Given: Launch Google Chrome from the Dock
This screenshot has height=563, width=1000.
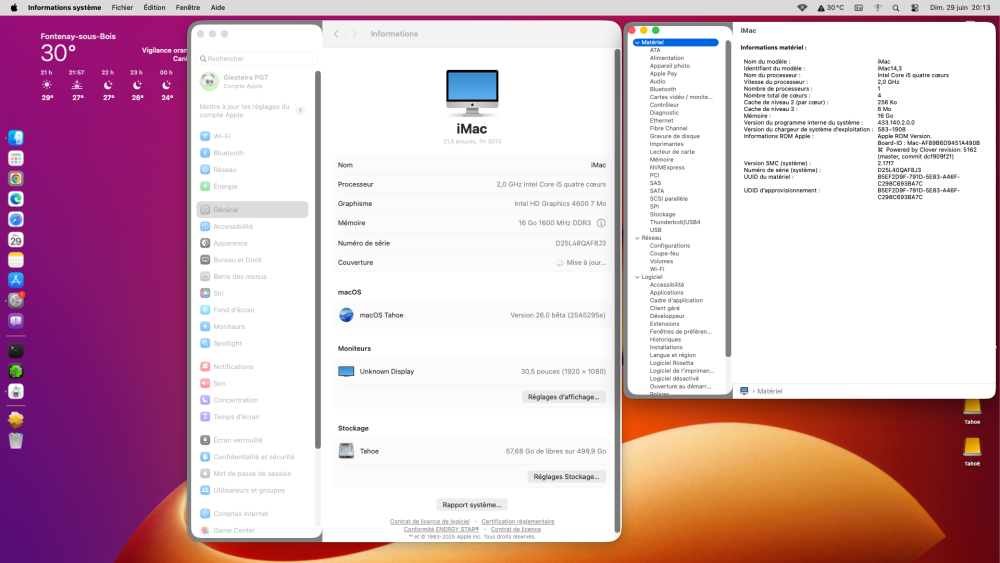Looking at the screenshot, I should (x=16, y=179).
